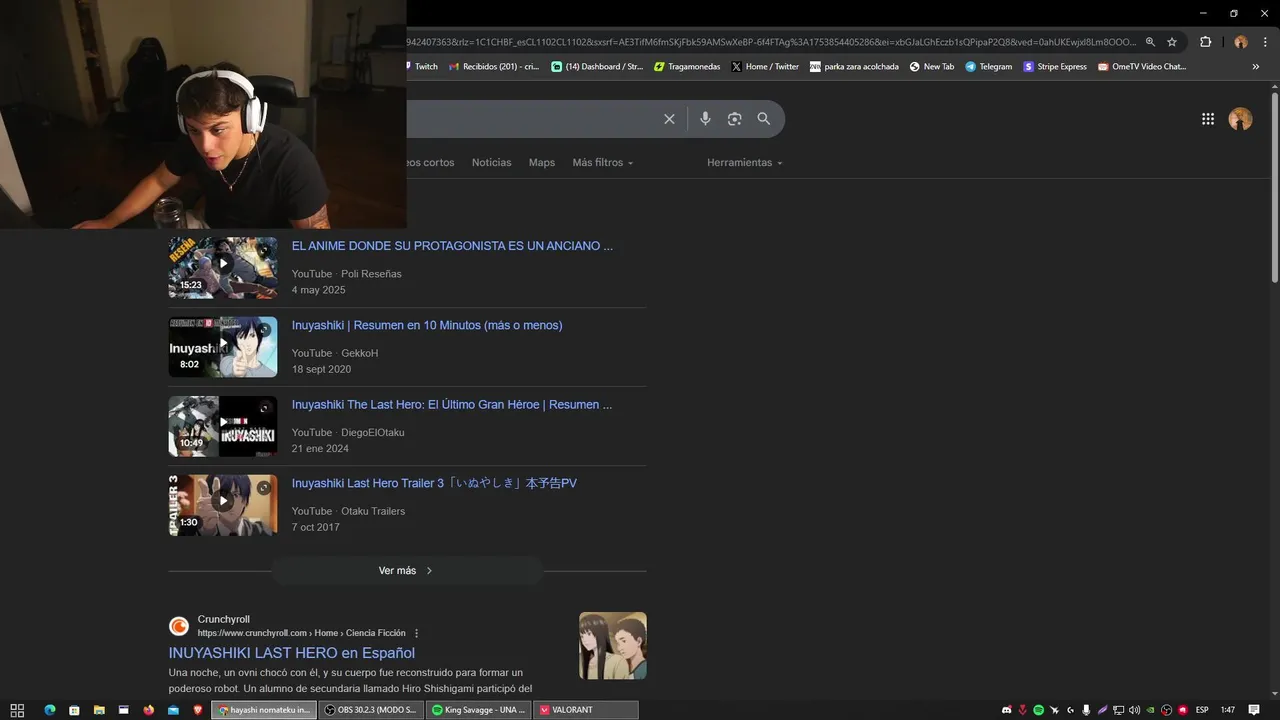The width and height of the screenshot is (1280, 720).
Task: Open 'EL ANIME DONDE SU PROTAGONISTA ES UN ANCIANO' result
Action: [452, 246]
